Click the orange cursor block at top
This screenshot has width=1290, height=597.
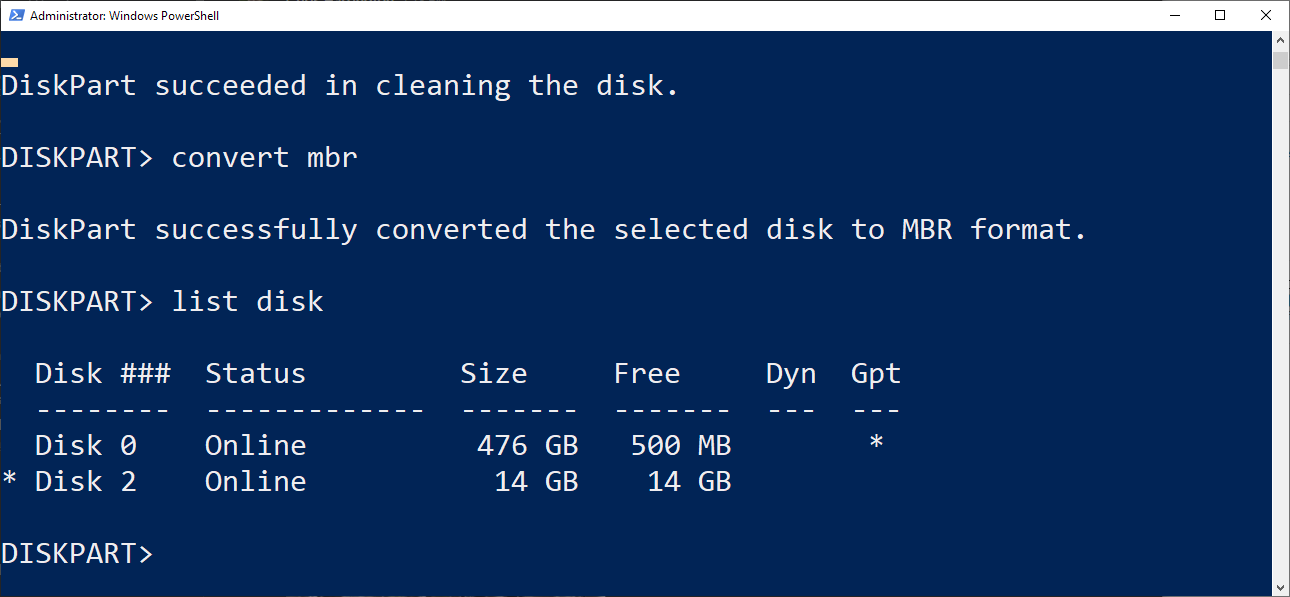click(x=9, y=62)
